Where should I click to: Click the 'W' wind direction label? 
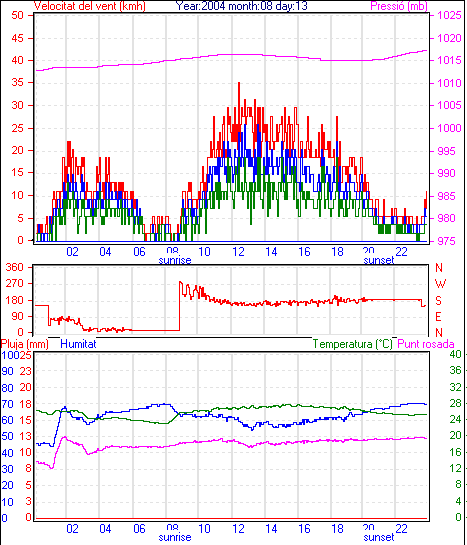pyautogui.click(x=440, y=284)
